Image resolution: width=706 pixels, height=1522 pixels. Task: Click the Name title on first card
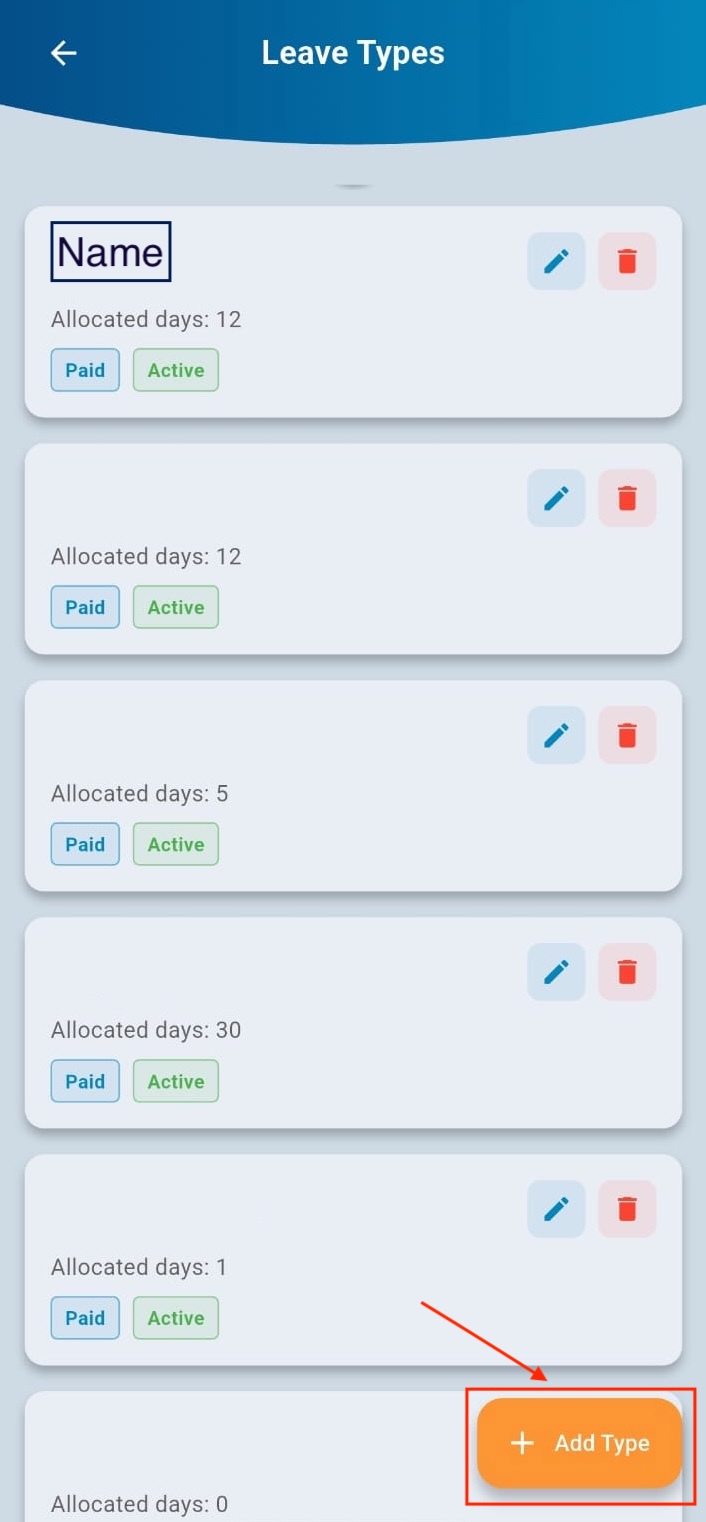[x=111, y=252]
